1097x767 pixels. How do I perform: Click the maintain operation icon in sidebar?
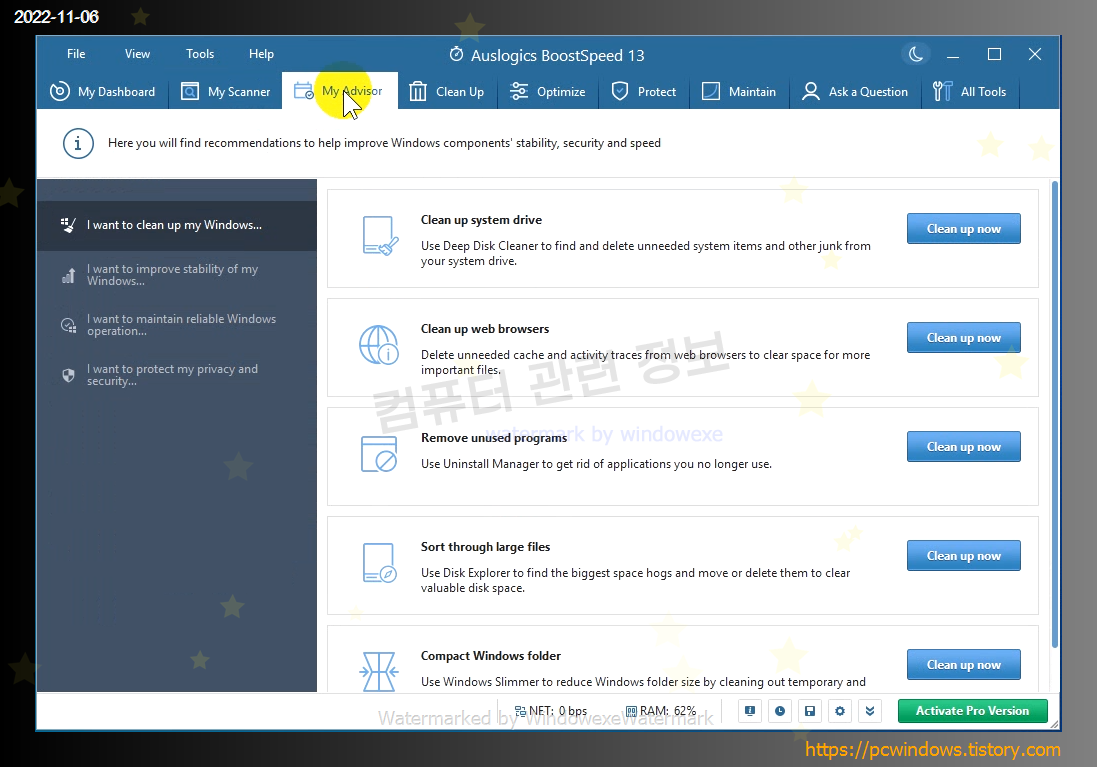(68, 325)
